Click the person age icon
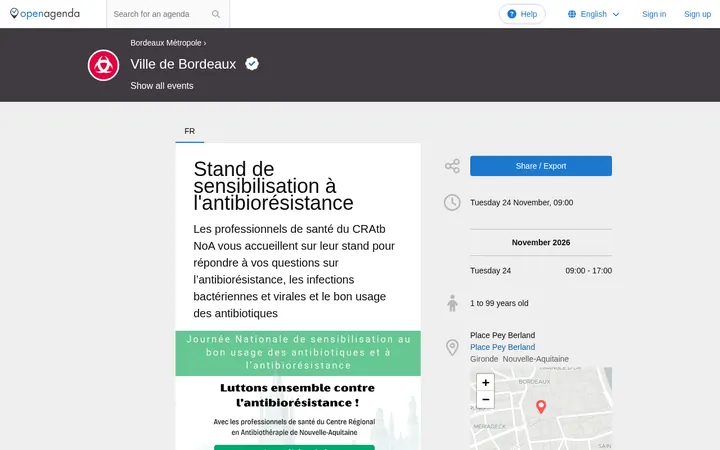The width and height of the screenshot is (720, 450). tap(452, 303)
